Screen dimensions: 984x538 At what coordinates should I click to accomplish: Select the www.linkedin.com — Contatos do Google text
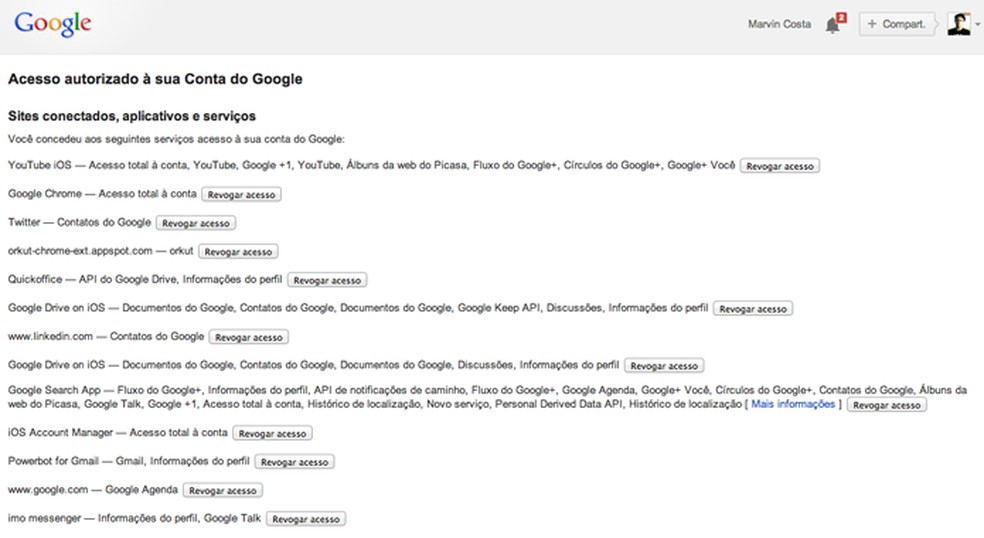[x=106, y=336]
